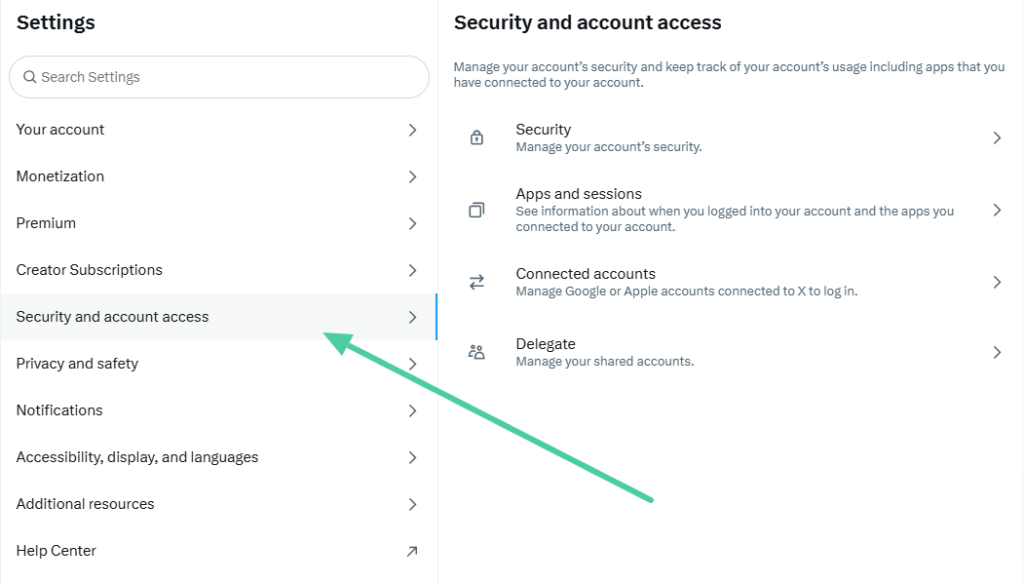The height and width of the screenshot is (584, 1024).
Task: Click the Connected accounts row chevron
Action: 997,282
